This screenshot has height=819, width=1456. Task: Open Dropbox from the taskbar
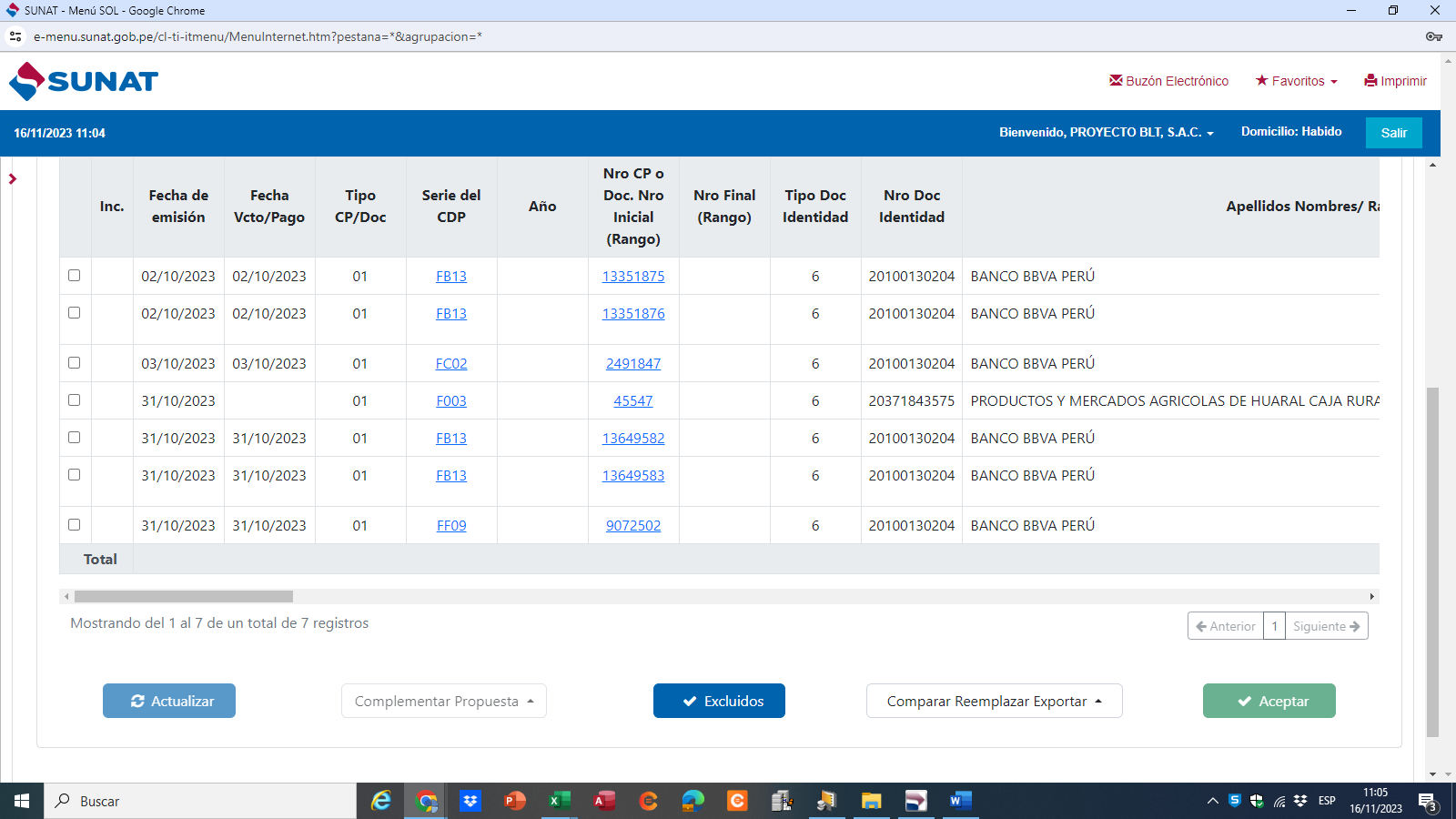(470, 801)
